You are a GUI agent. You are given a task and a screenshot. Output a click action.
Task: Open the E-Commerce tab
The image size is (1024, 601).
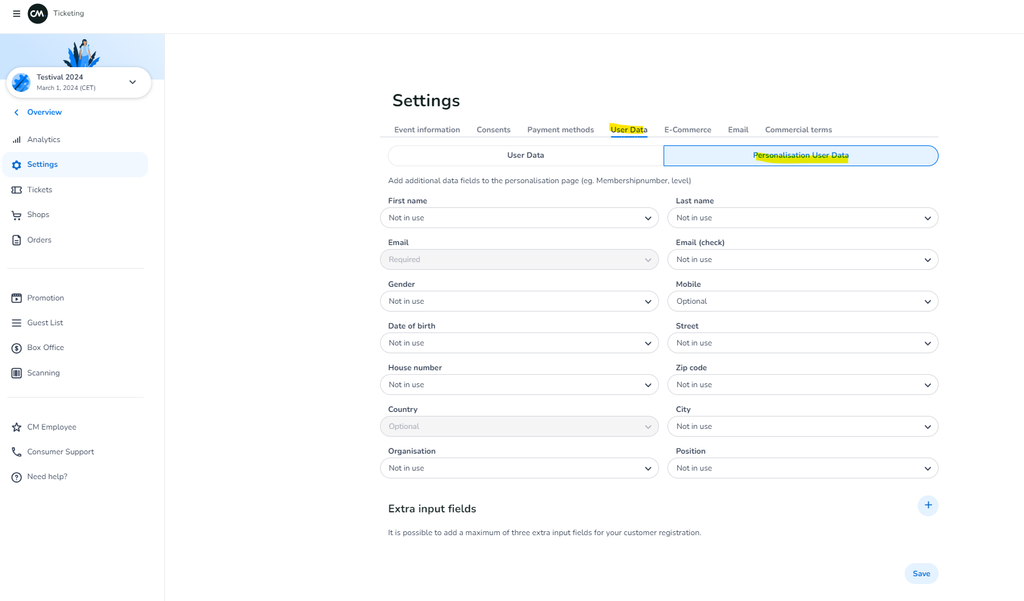click(x=687, y=130)
